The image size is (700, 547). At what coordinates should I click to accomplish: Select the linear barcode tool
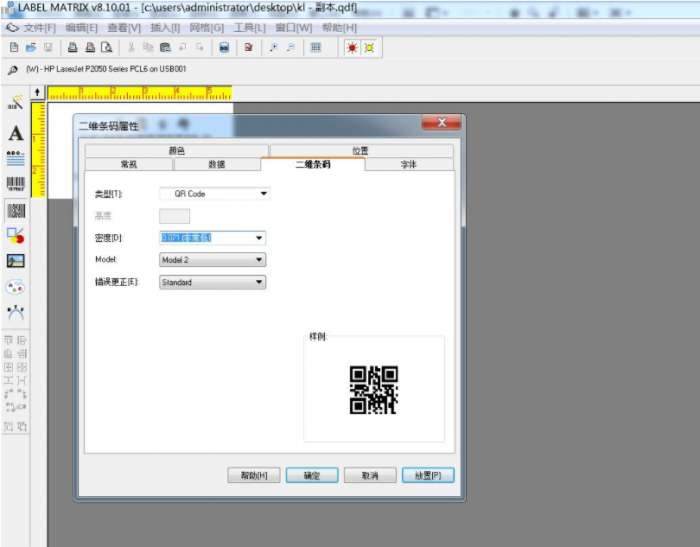[x=16, y=184]
